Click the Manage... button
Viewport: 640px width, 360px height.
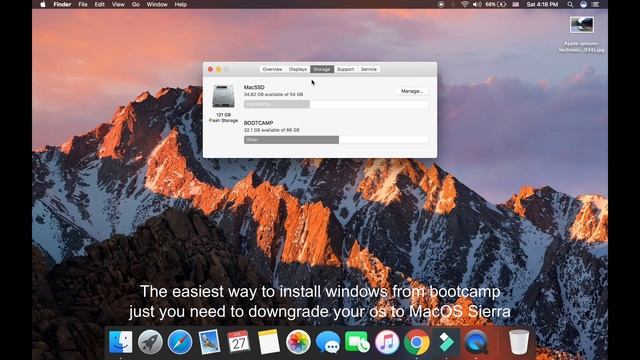click(412, 91)
